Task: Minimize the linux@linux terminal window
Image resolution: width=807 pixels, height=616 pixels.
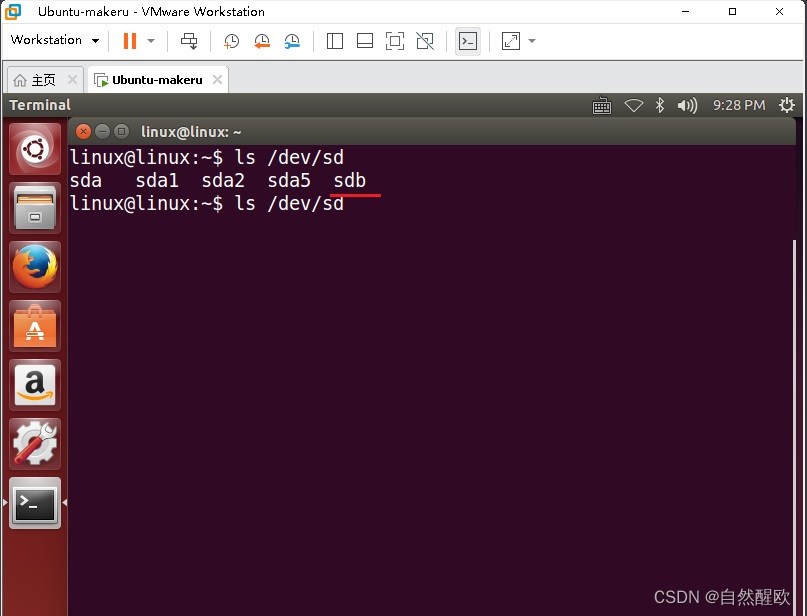Action: [102, 132]
